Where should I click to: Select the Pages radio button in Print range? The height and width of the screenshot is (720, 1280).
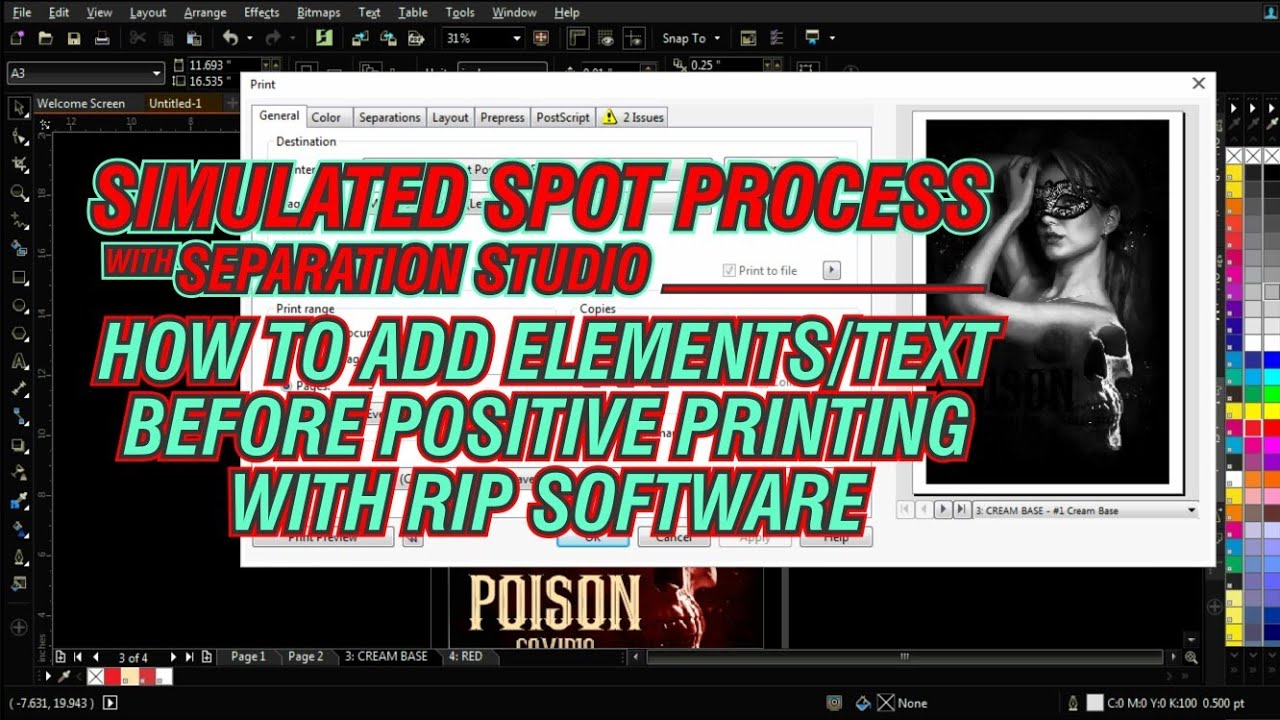(288, 384)
